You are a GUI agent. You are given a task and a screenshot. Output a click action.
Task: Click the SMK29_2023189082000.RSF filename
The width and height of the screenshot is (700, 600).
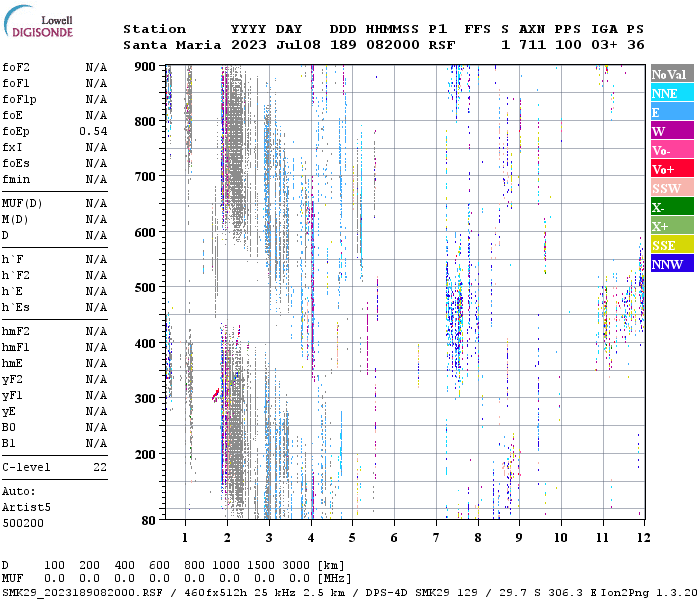coord(82,593)
